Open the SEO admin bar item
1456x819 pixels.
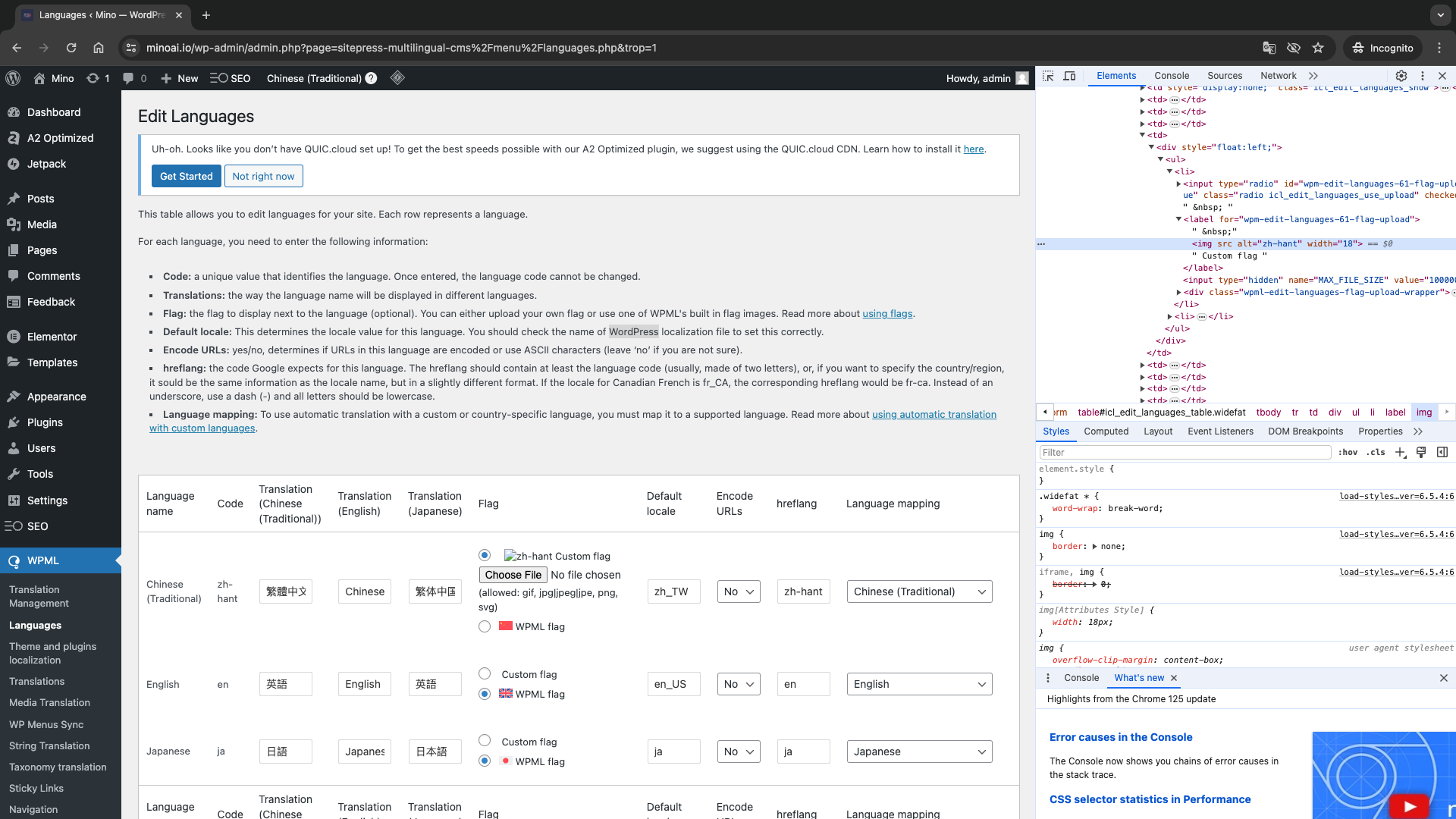(231, 78)
